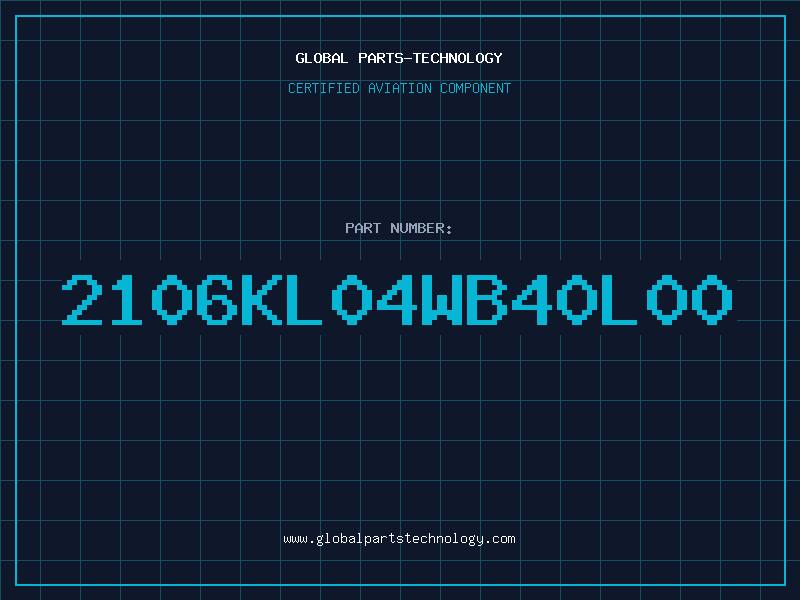Click the PART NUMBER: label
The height and width of the screenshot is (600, 800).
point(399,228)
